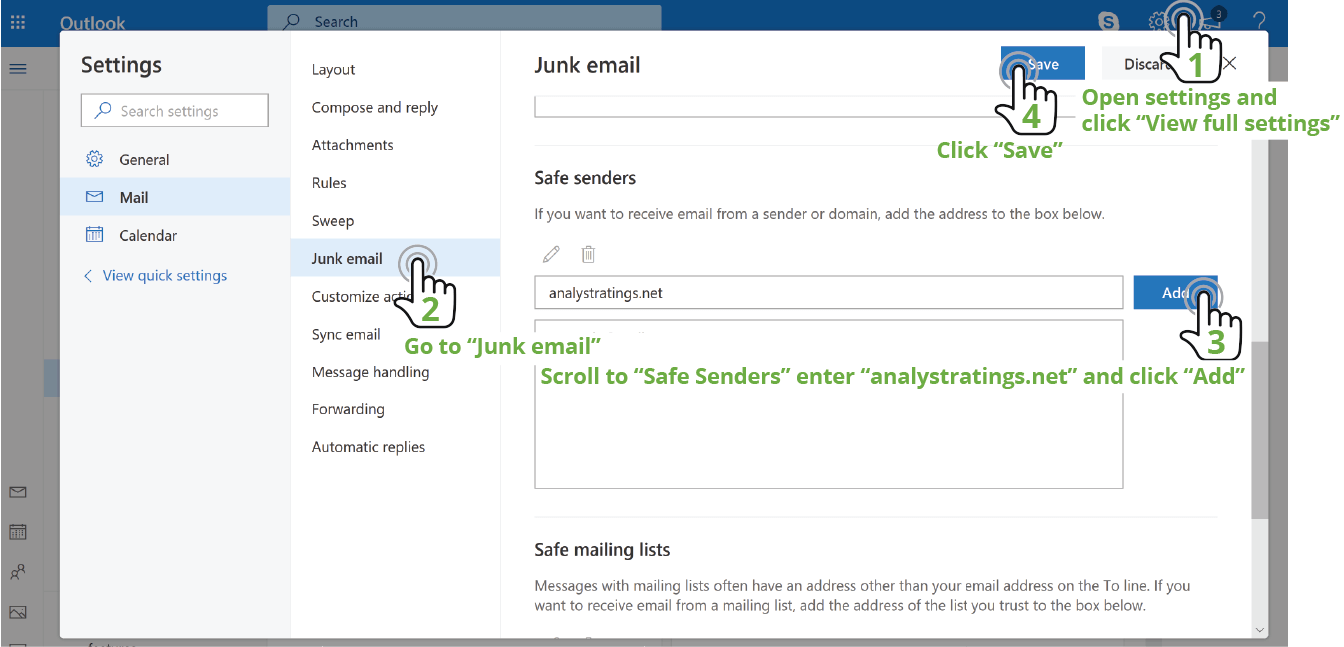Open the Layout settings section
This screenshot has height=647, width=1344.
click(333, 69)
